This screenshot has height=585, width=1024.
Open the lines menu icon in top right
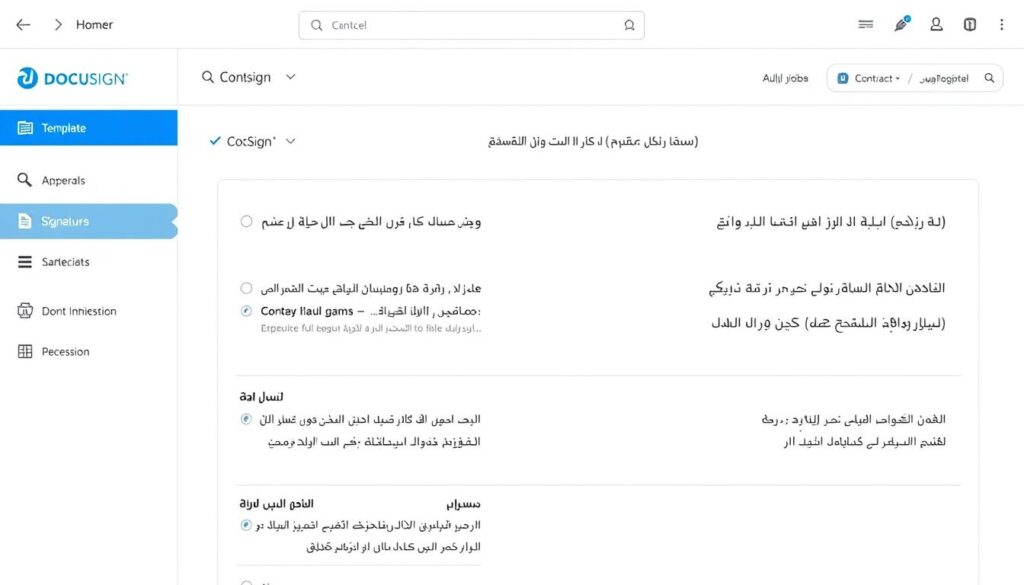point(865,25)
